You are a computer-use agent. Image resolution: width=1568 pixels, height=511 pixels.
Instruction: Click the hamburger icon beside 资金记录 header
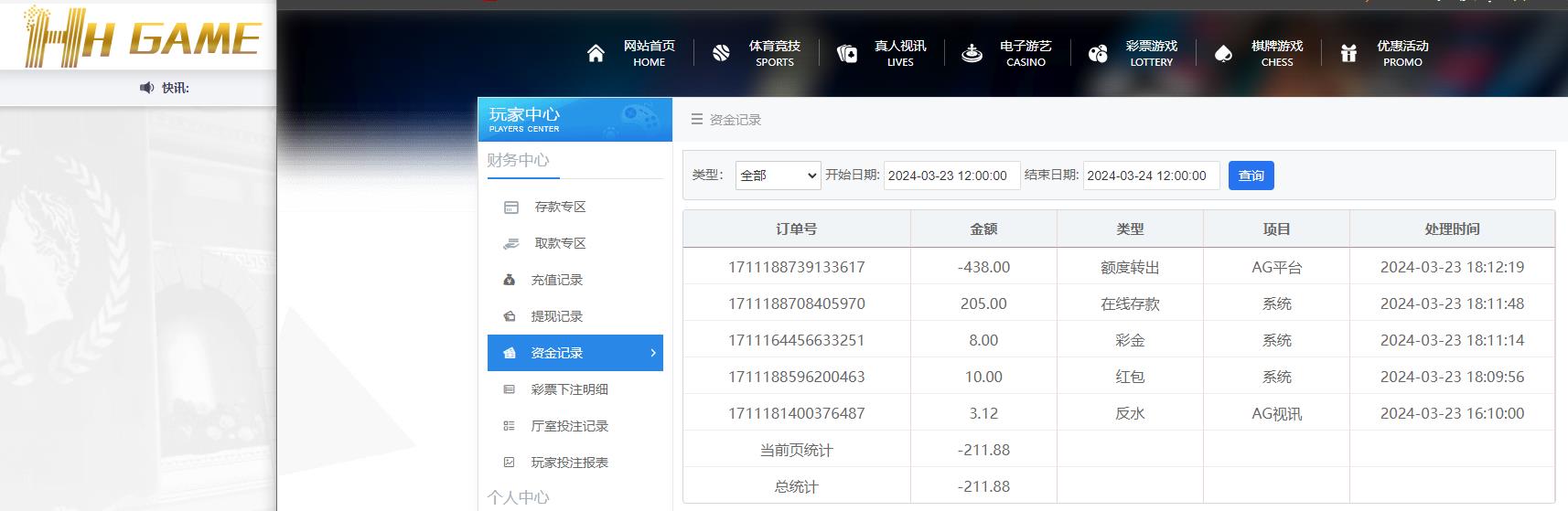(x=697, y=120)
